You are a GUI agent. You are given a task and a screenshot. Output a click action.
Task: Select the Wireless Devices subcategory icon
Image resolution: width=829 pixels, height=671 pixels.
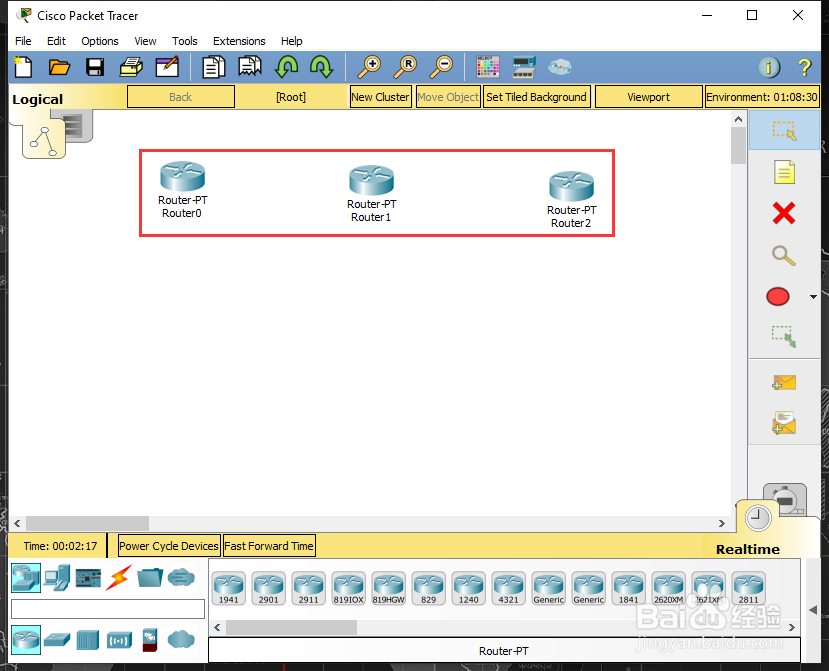coord(119,640)
